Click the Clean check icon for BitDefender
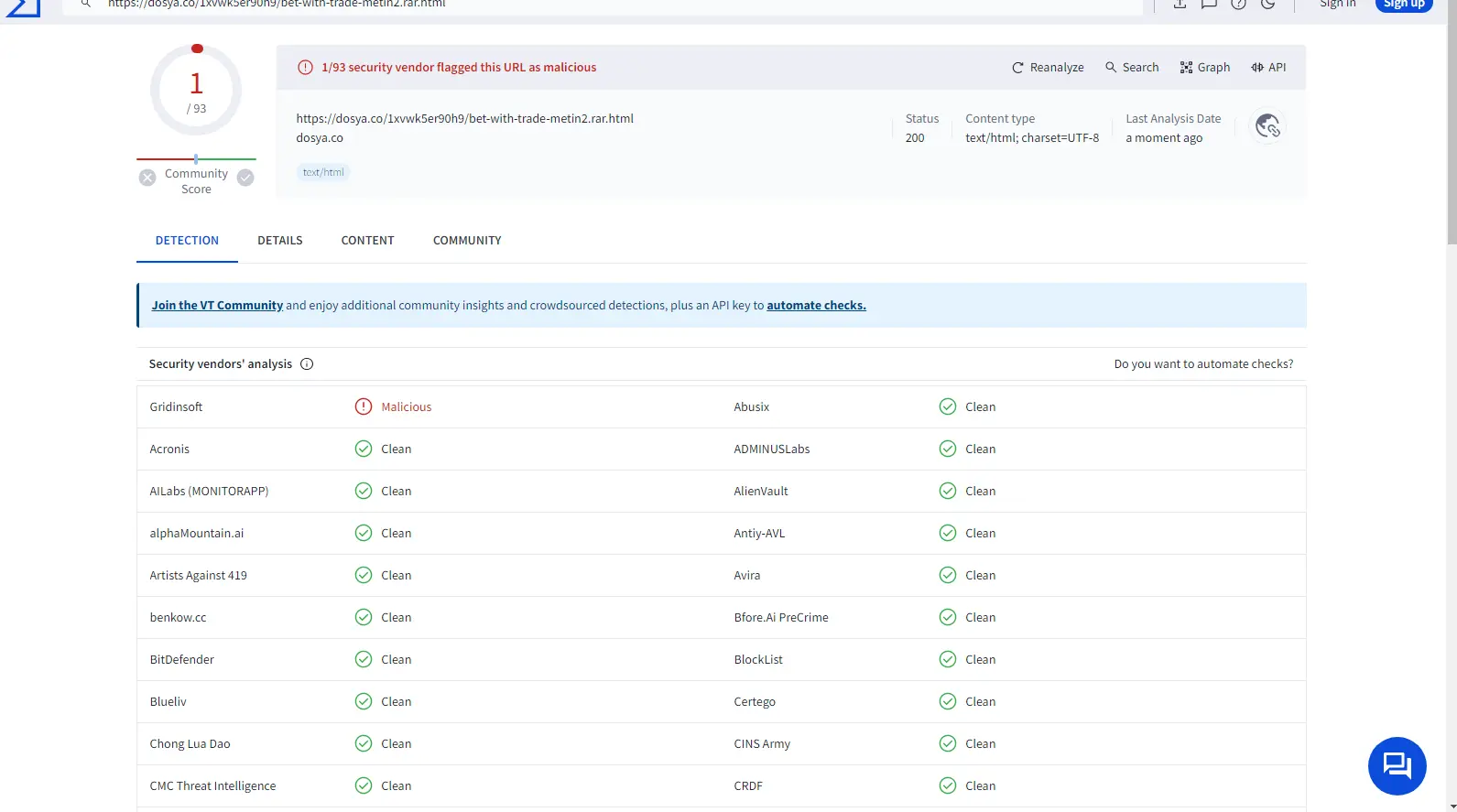1457x812 pixels. [x=364, y=659]
